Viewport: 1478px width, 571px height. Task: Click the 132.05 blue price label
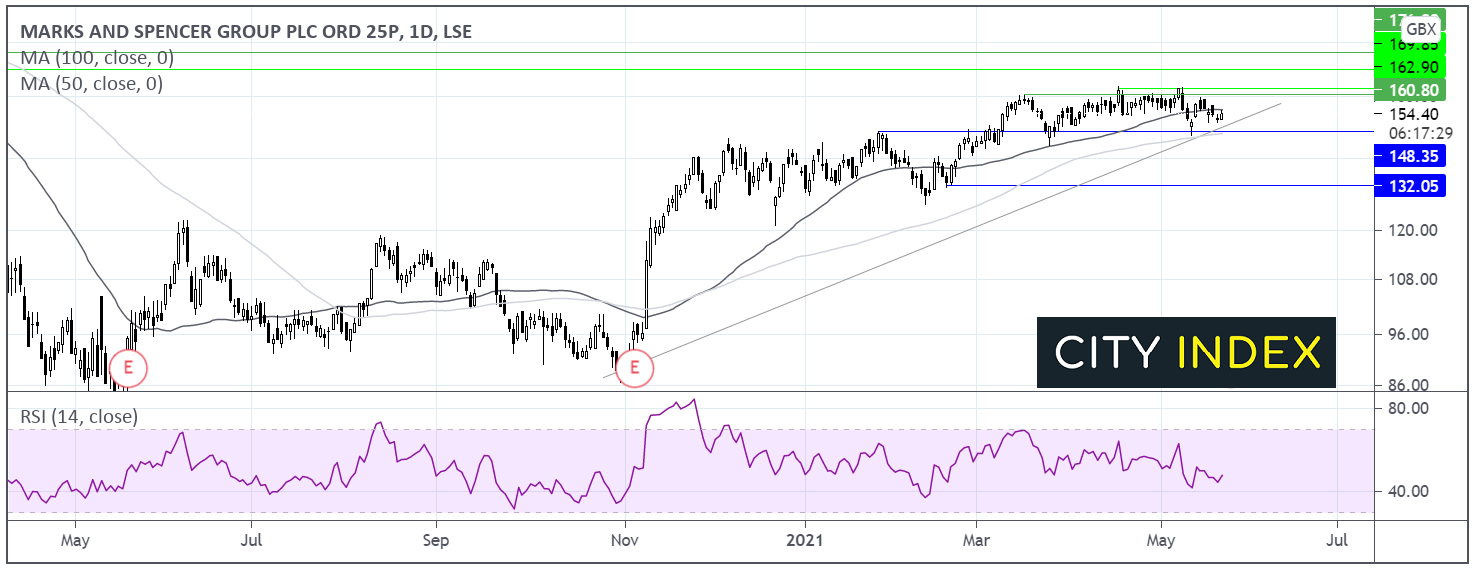(1414, 188)
